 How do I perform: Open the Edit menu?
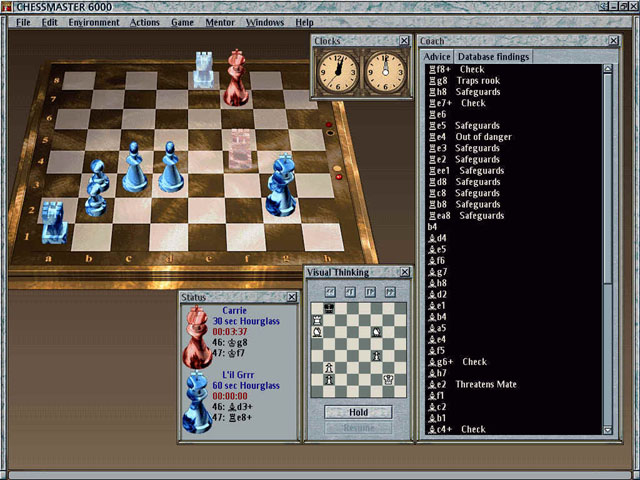point(49,22)
